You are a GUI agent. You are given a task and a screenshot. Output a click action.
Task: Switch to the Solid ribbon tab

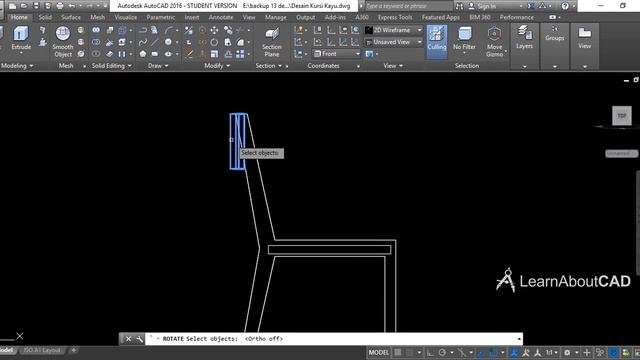pos(45,17)
